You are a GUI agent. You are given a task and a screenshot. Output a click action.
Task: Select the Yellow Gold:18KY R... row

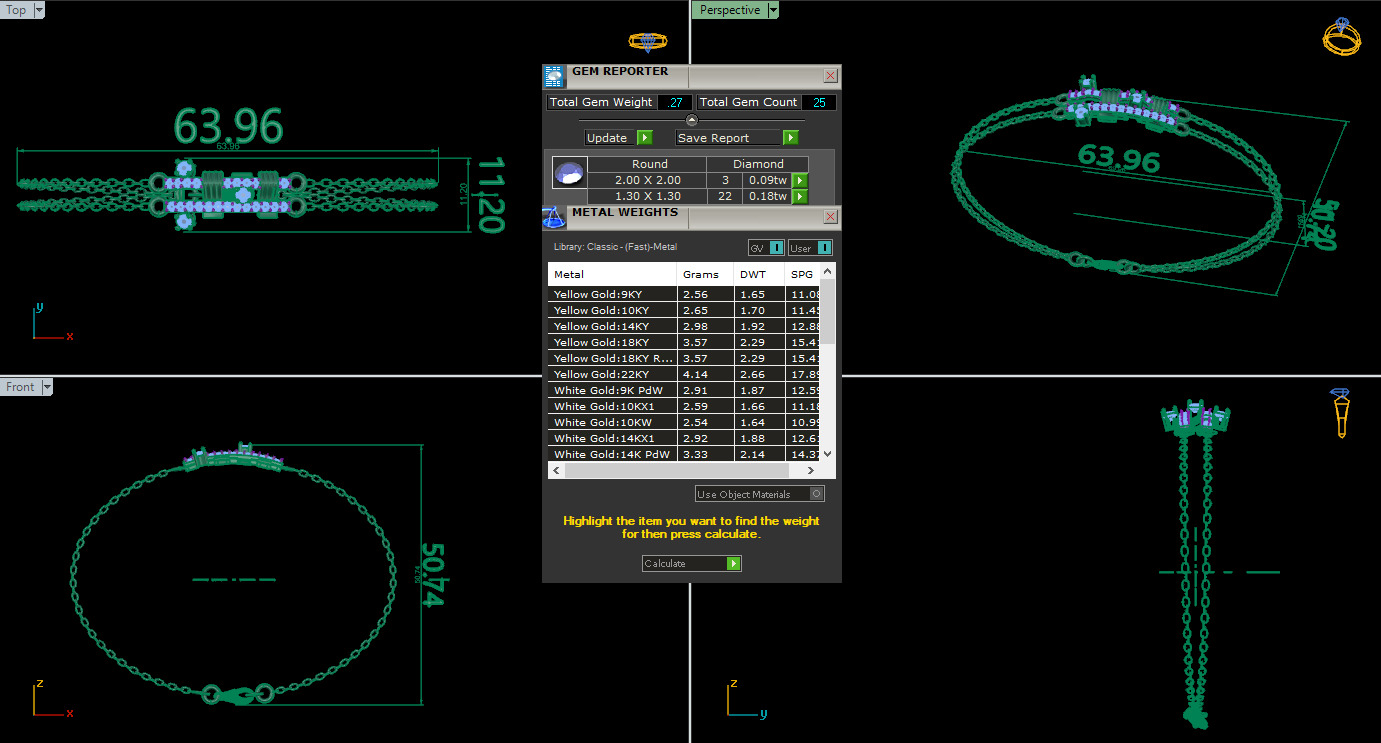point(684,358)
